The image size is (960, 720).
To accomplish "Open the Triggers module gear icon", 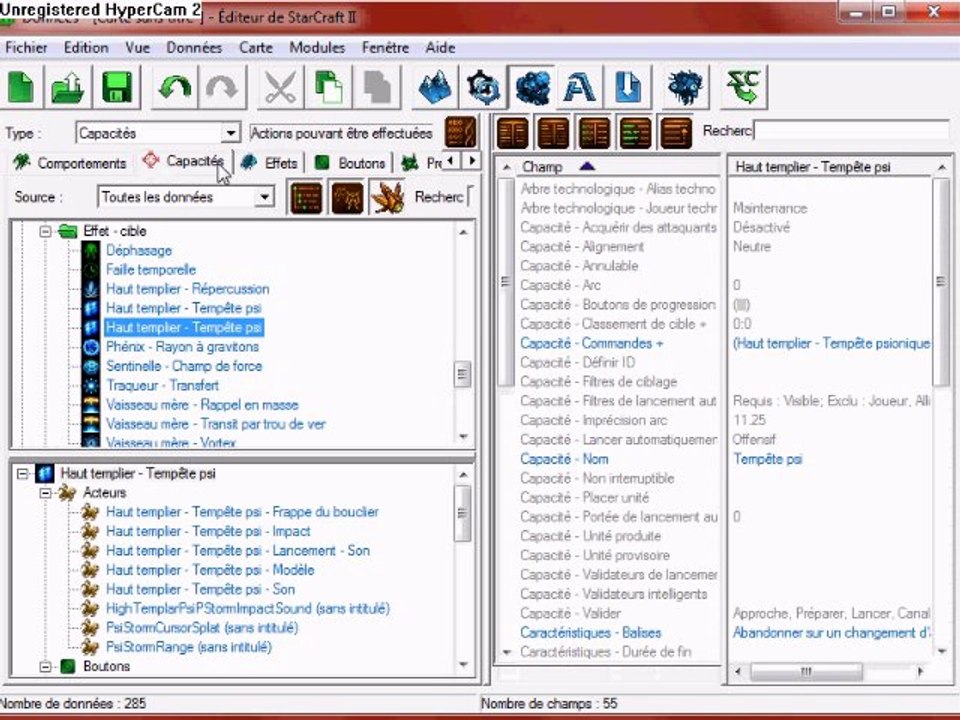I will (x=483, y=87).
